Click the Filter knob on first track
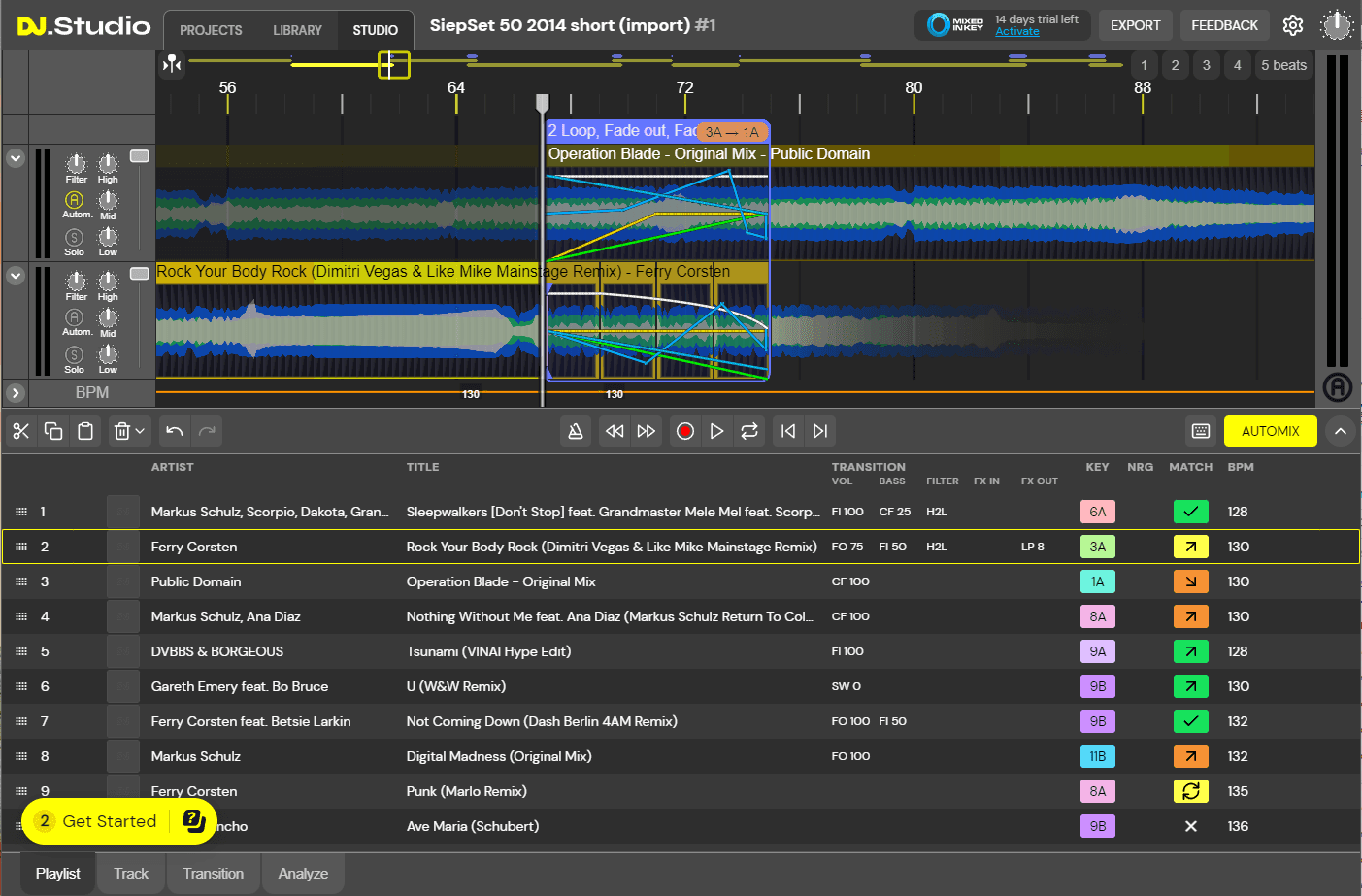The height and width of the screenshot is (896, 1362). click(x=76, y=163)
